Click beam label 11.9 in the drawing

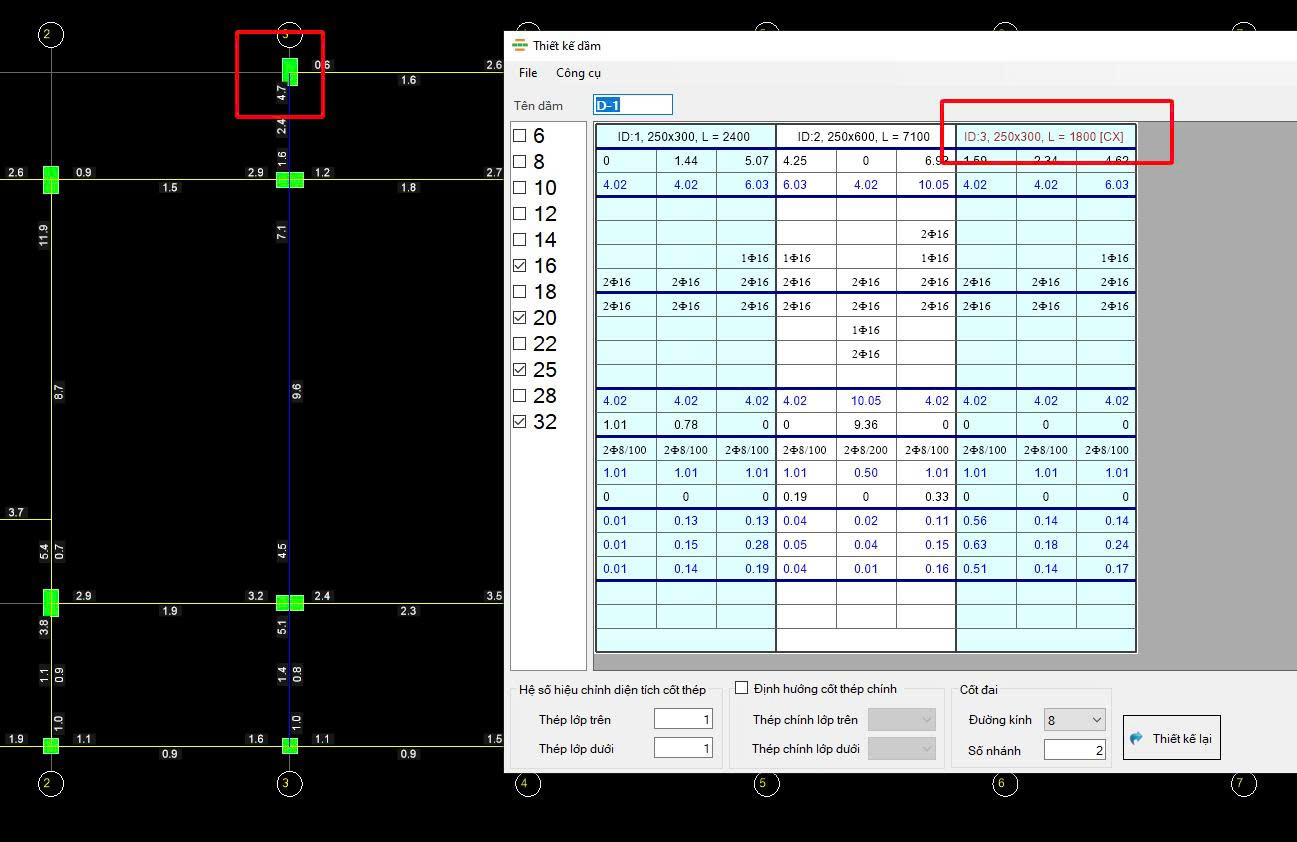(x=44, y=235)
